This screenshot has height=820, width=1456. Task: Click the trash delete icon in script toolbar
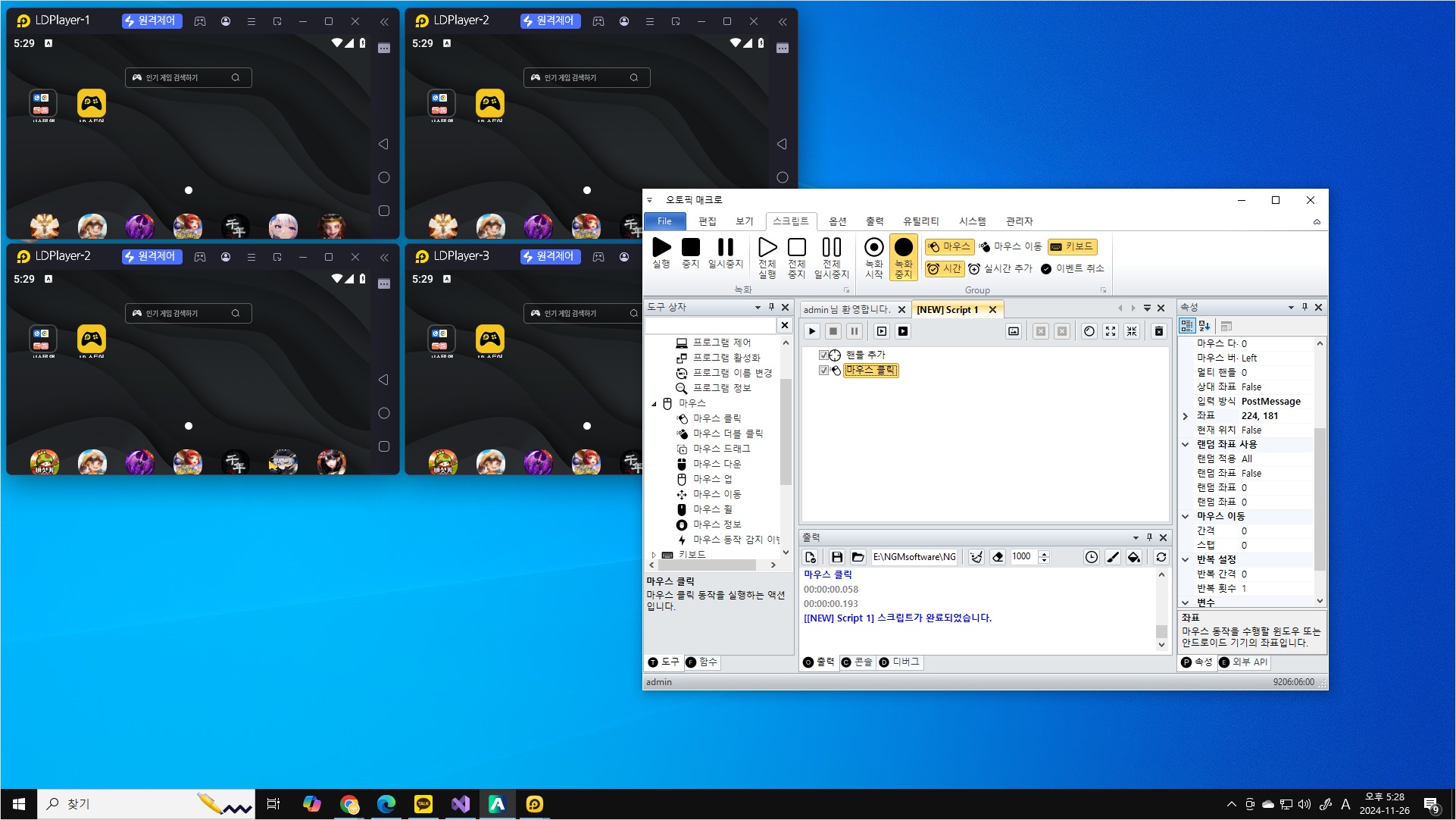[x=1158, y=331]
